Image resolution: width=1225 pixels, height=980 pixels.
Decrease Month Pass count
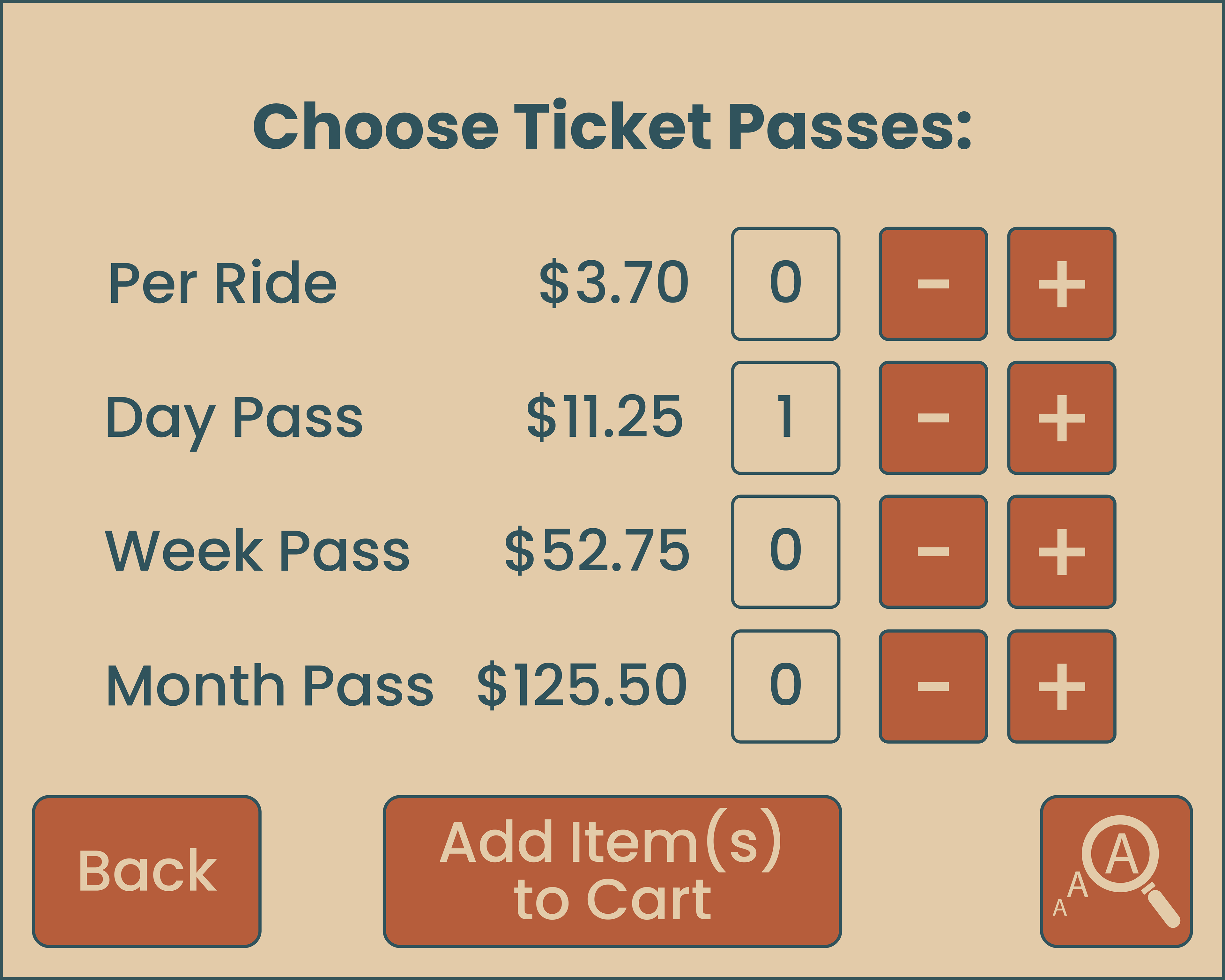point(933,686)
